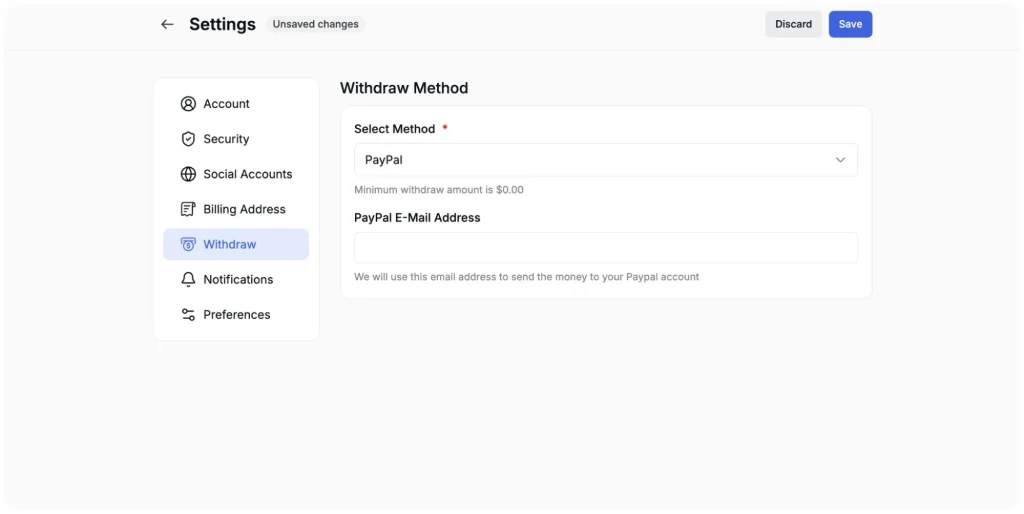This screenshot has width=1024, height=514.
Task: Click the Preferences sliders icon
Action: [188, 315]
